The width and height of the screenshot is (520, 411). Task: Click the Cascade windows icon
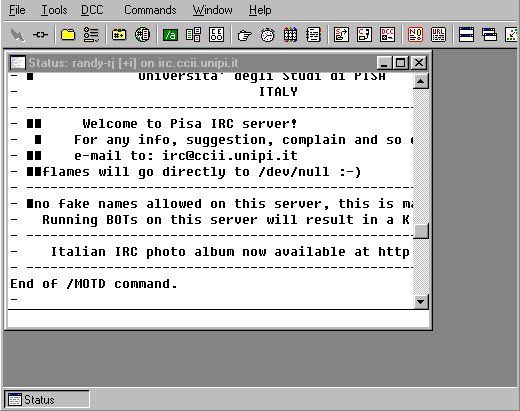tap(489, 35)
